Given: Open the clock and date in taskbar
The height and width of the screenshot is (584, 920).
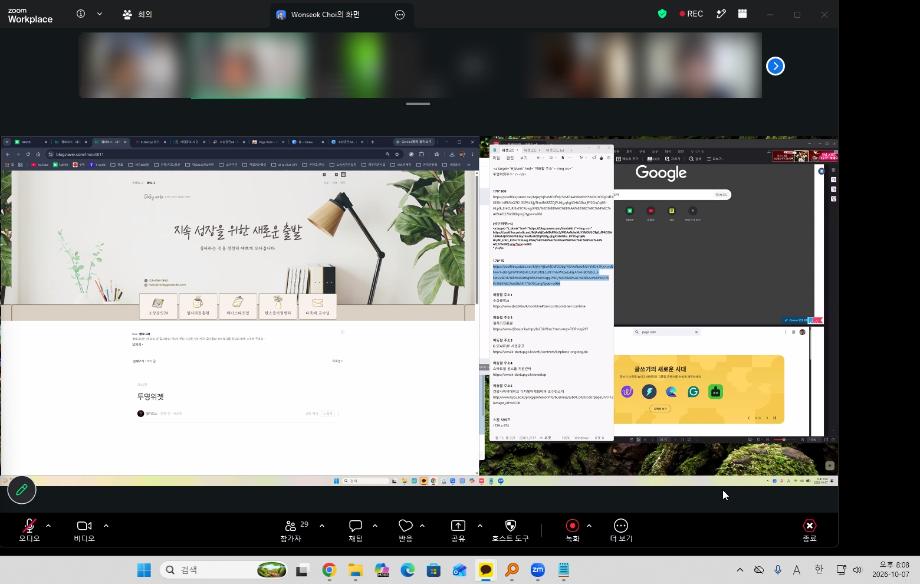Looking at the screenshot, I should pyautogui.click(x=891, y=569).
